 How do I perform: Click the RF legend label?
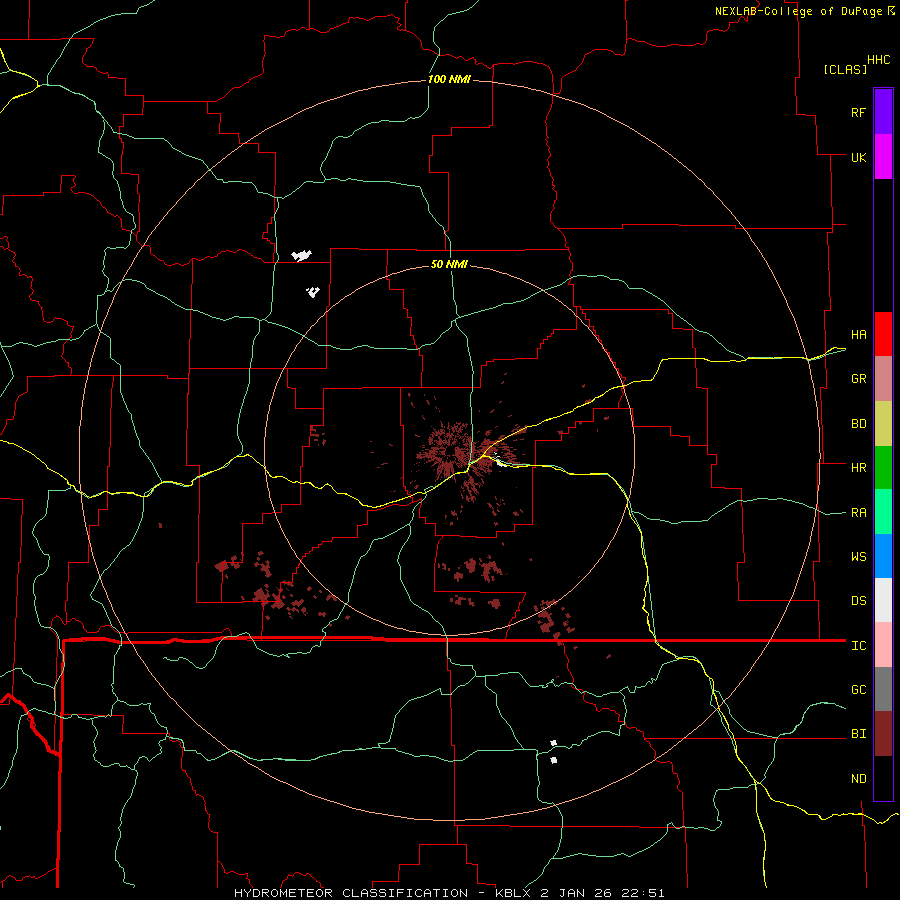[x=858, y=112]
